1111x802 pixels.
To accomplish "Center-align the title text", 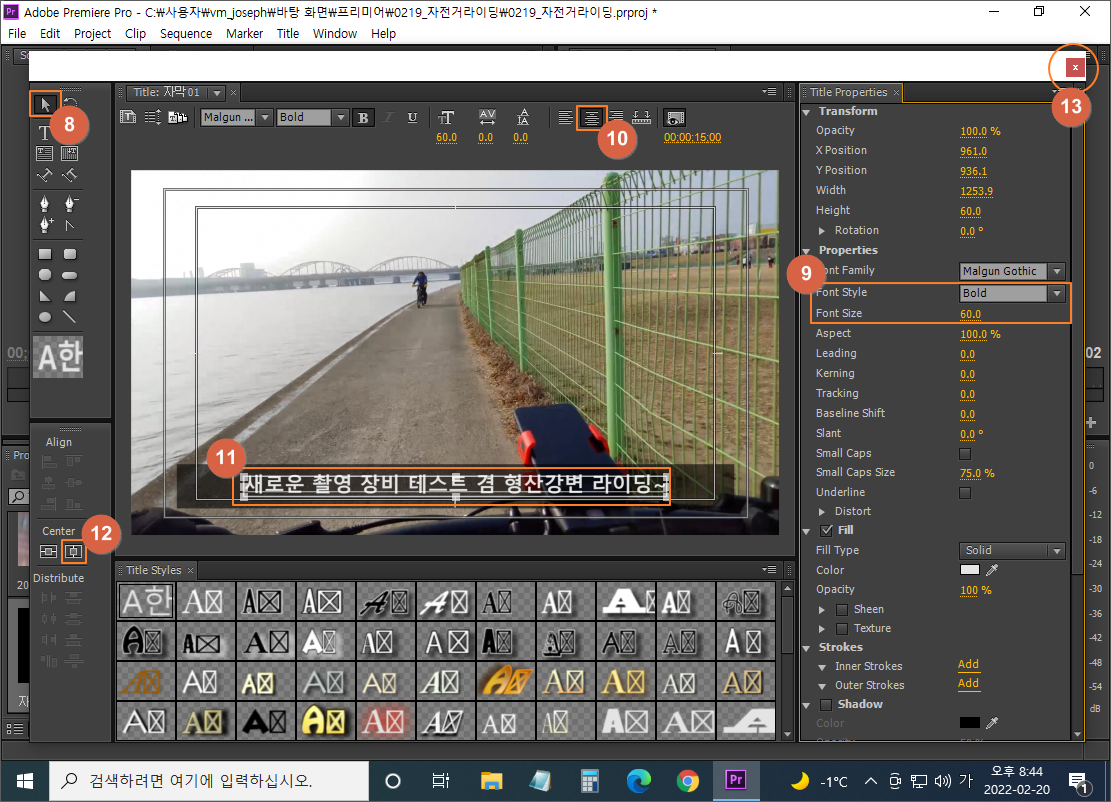I will (x=591, y=118).
